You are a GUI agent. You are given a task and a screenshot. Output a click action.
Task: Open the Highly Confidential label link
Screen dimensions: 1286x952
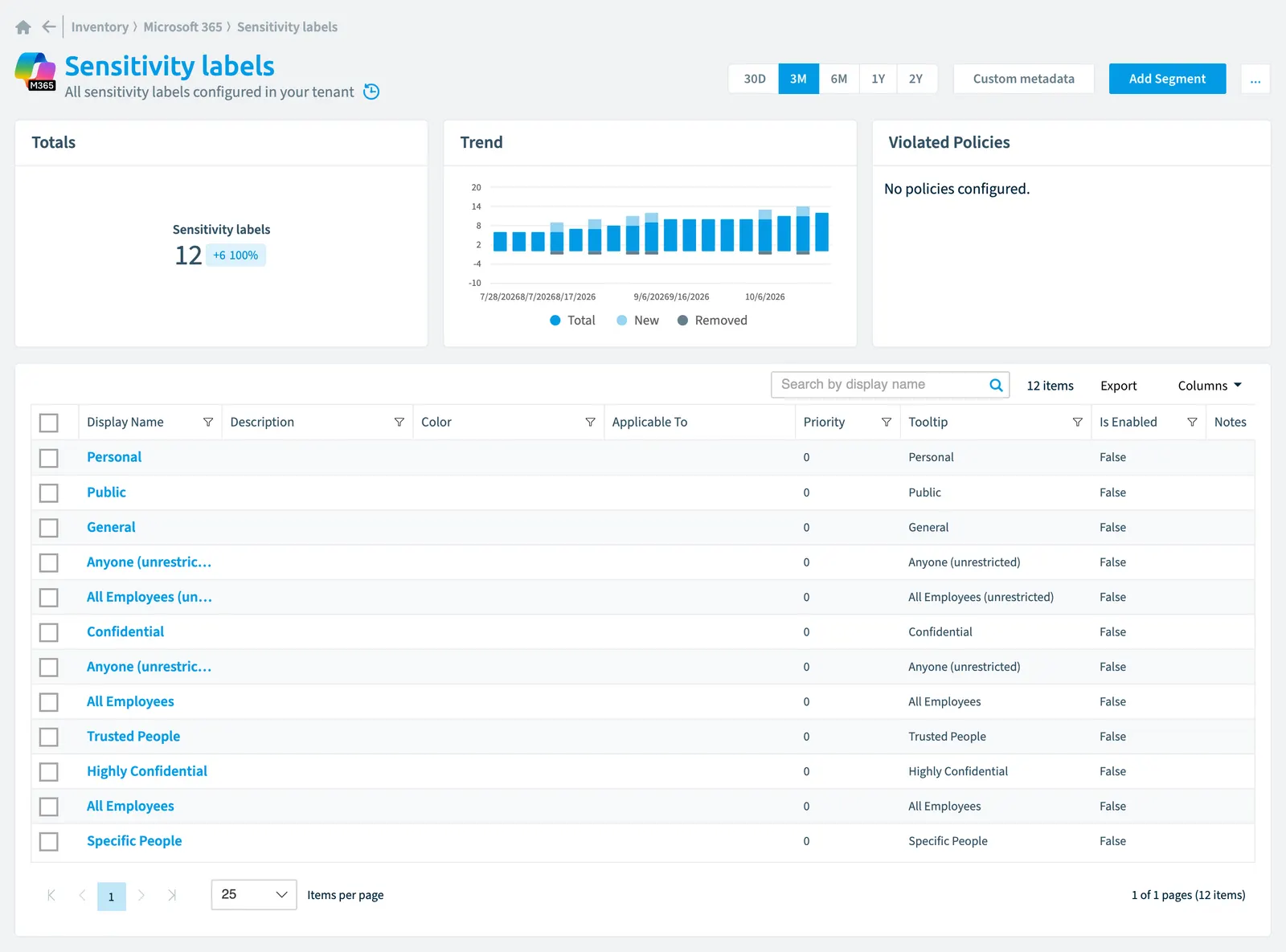(x=147, y=771)
